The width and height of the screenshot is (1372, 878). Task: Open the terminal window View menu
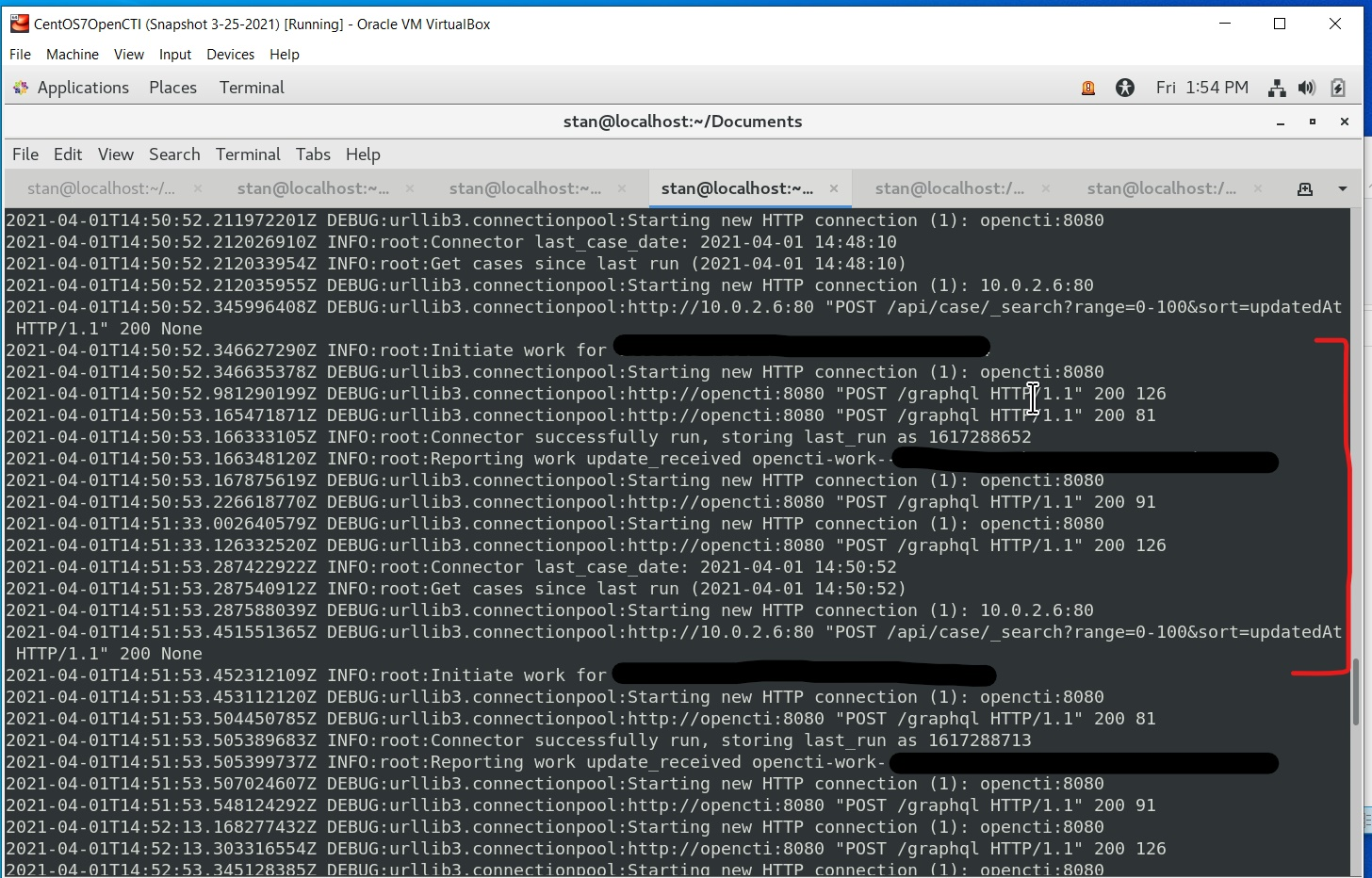(x=116, y=154)
